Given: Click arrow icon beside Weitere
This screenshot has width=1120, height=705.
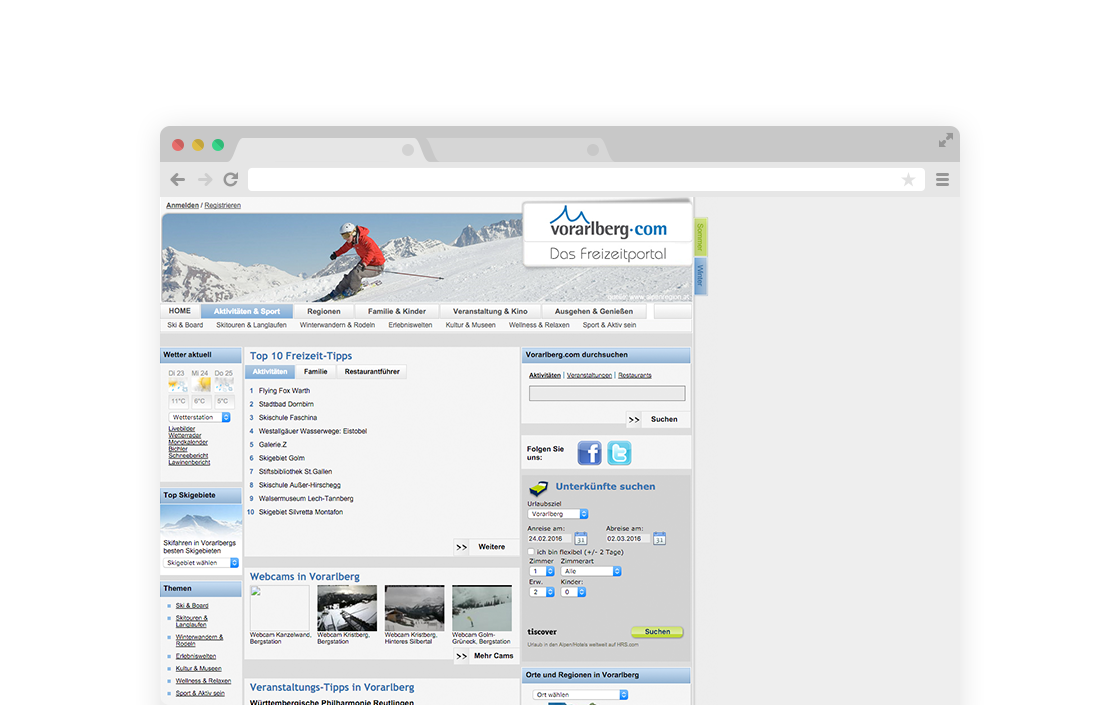Looking at the screenshot, I should point(461,547).
